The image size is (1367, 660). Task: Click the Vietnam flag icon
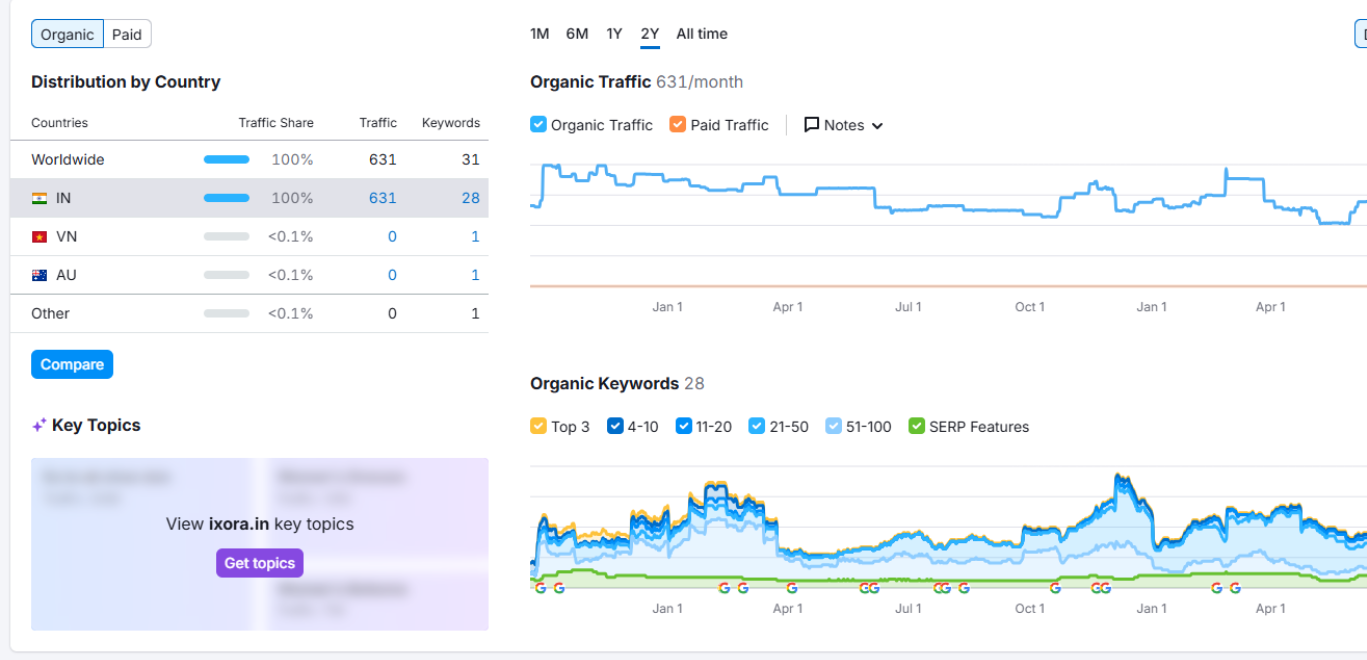[40, 237]
